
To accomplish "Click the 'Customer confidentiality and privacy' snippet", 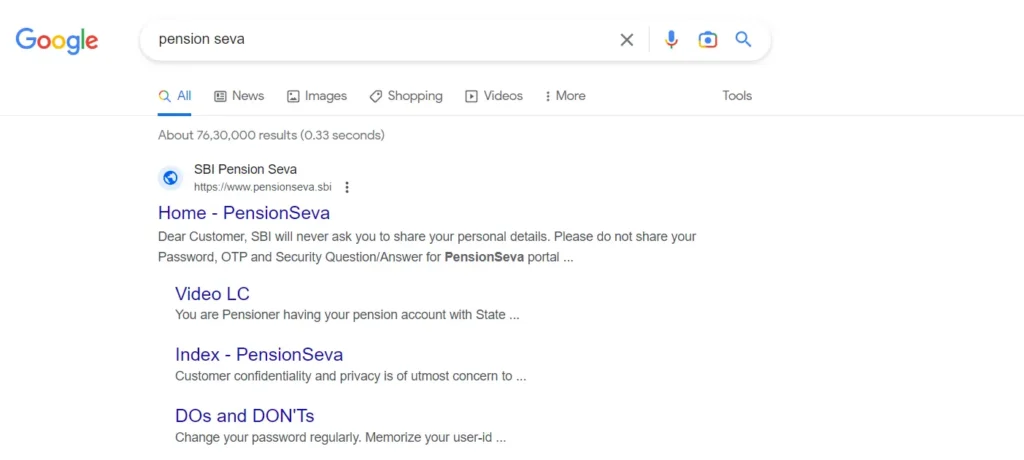I will [351, 376].
